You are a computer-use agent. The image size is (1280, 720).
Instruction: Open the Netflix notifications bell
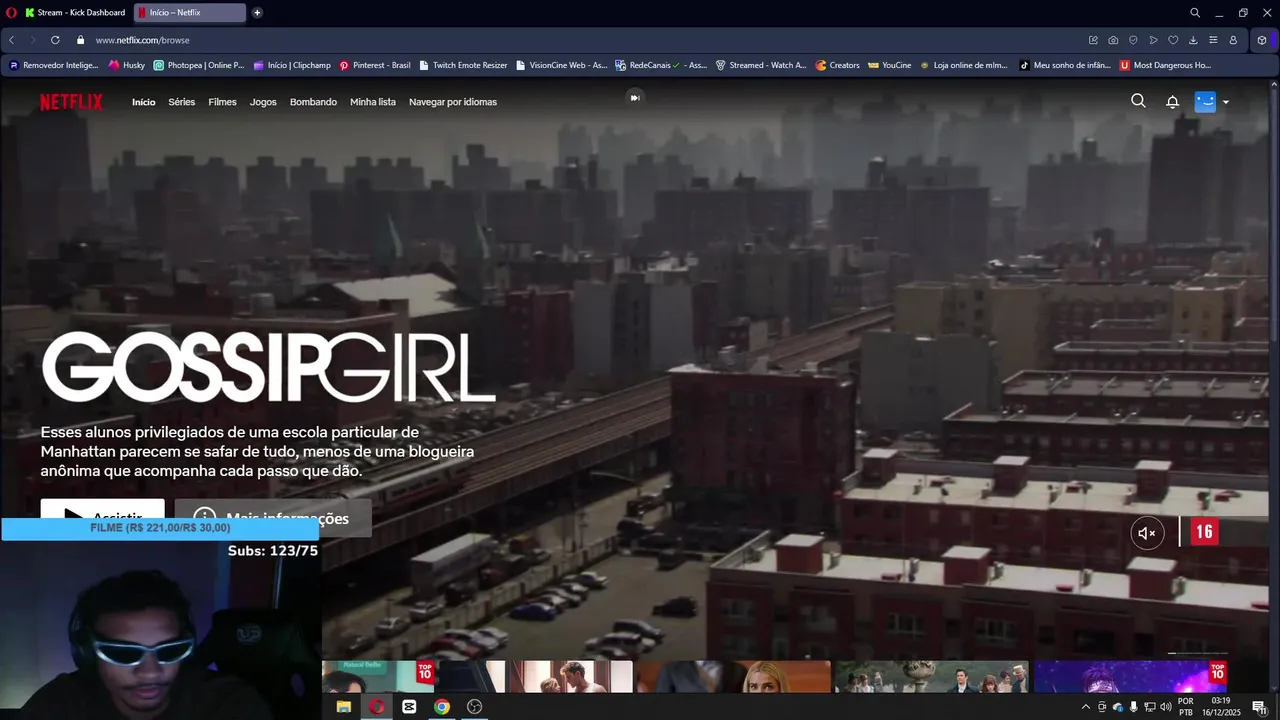[1172, 102]
